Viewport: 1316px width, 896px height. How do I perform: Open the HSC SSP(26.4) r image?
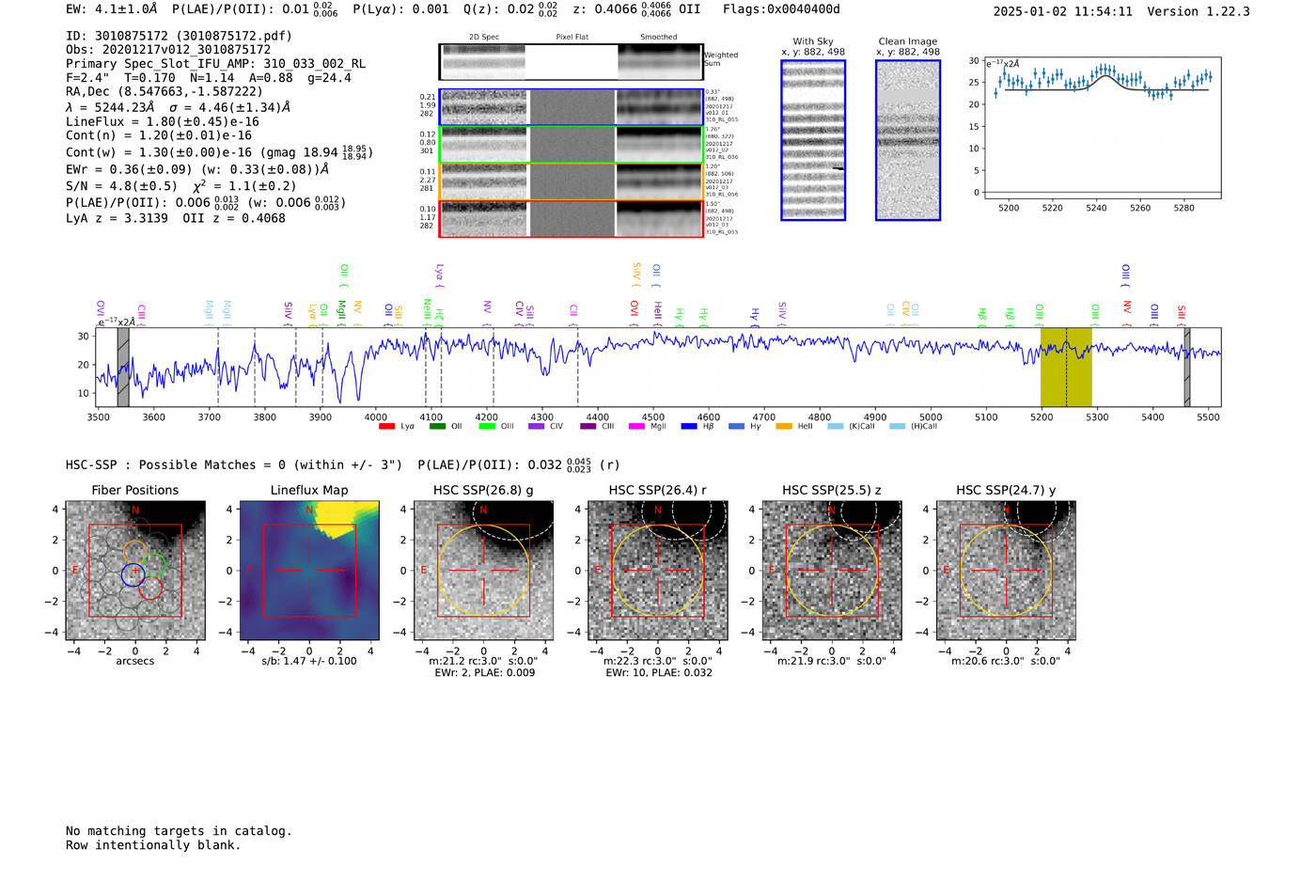coord(658,571)
